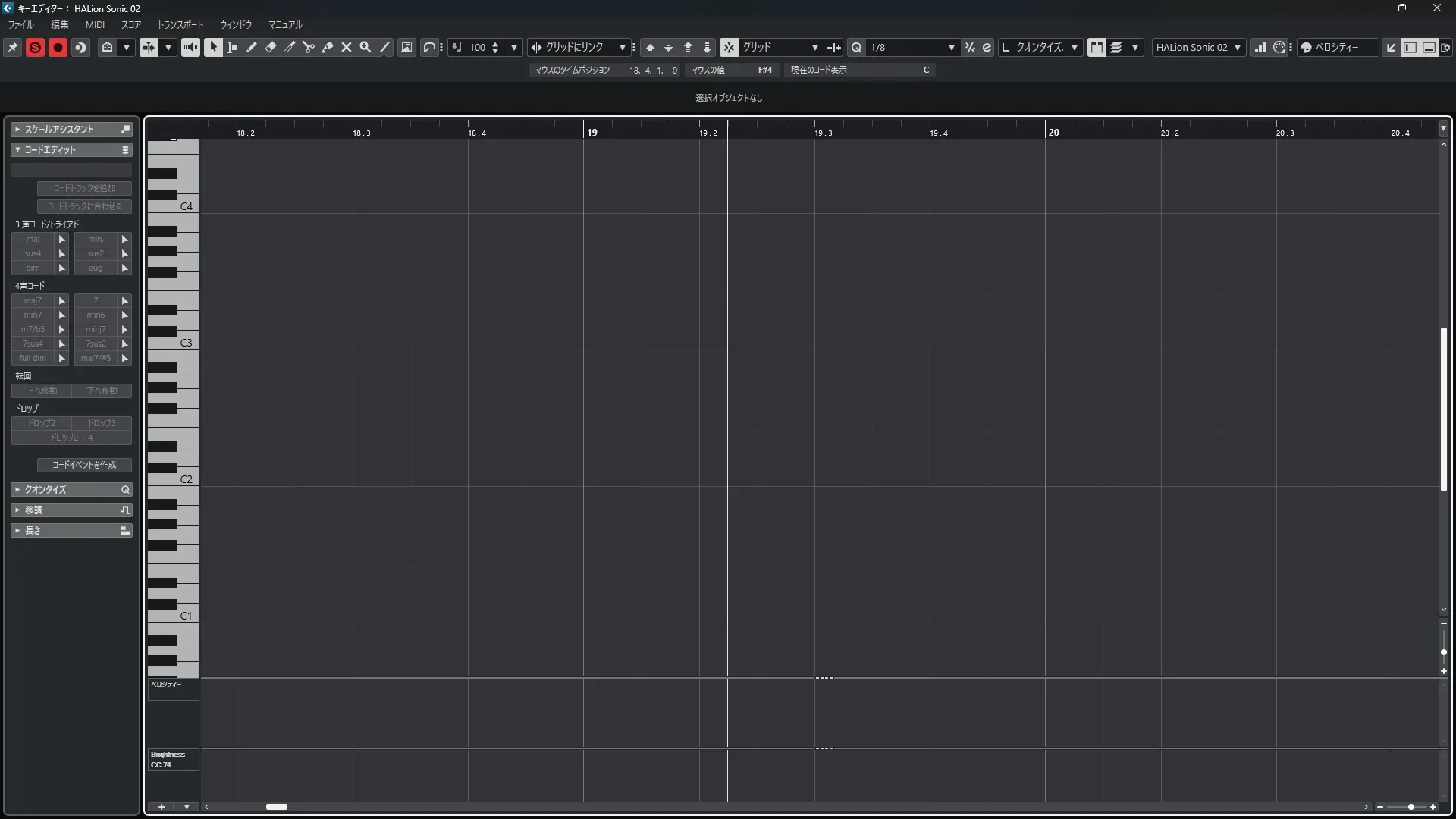Toggle acoustic feedback speaker button
The image size is (1456, 819).
click(x=190, y=47)
